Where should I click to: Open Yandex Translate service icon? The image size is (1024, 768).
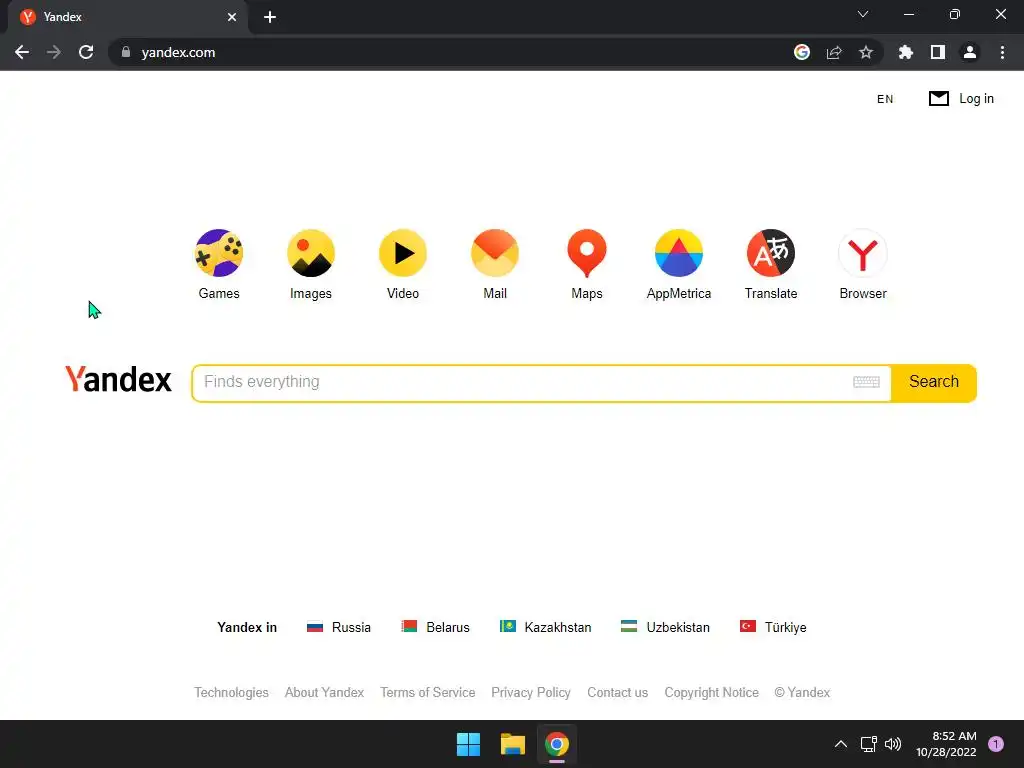(x=771, y=253)
